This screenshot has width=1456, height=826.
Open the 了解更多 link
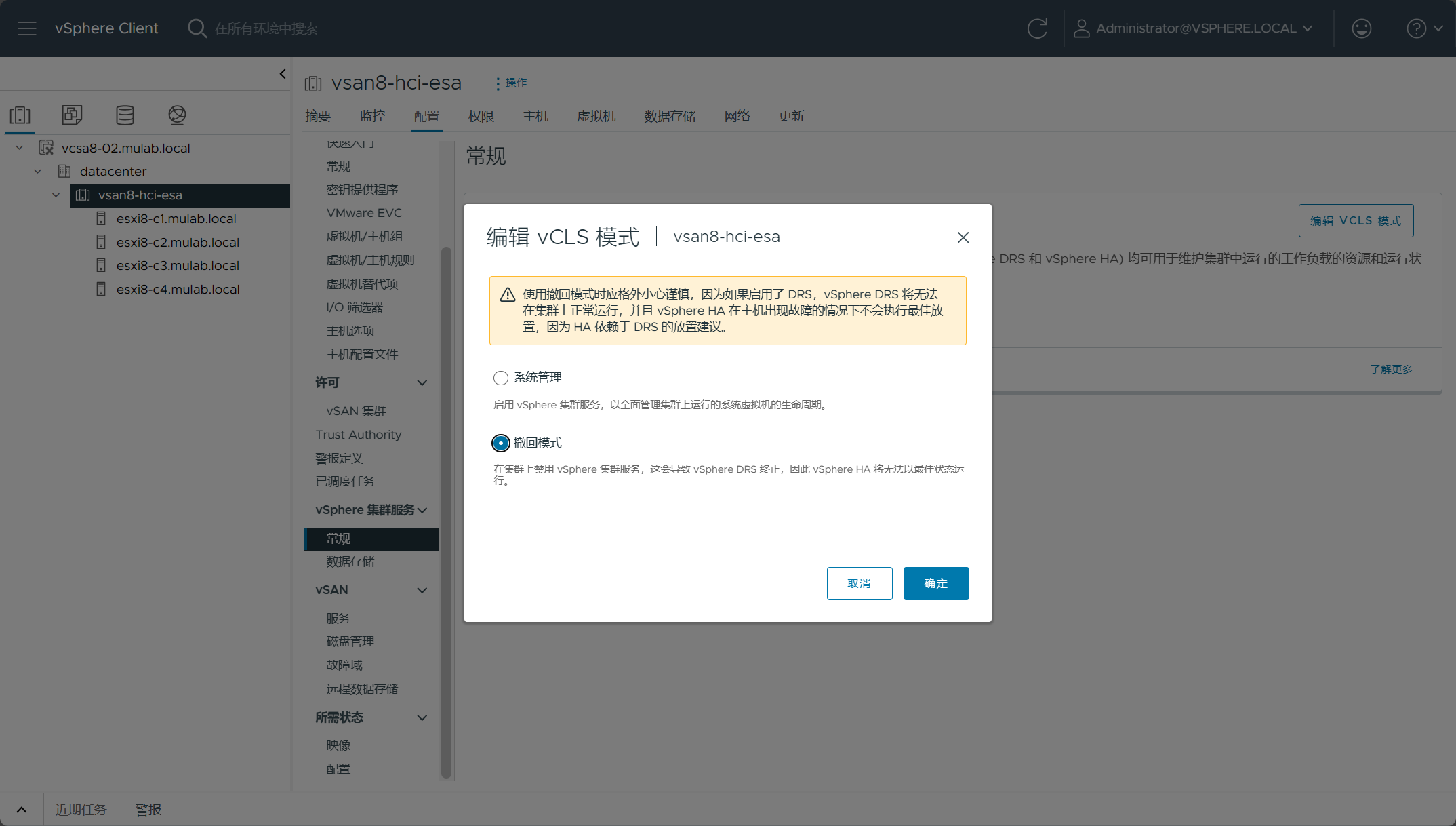click(1391, 369)
